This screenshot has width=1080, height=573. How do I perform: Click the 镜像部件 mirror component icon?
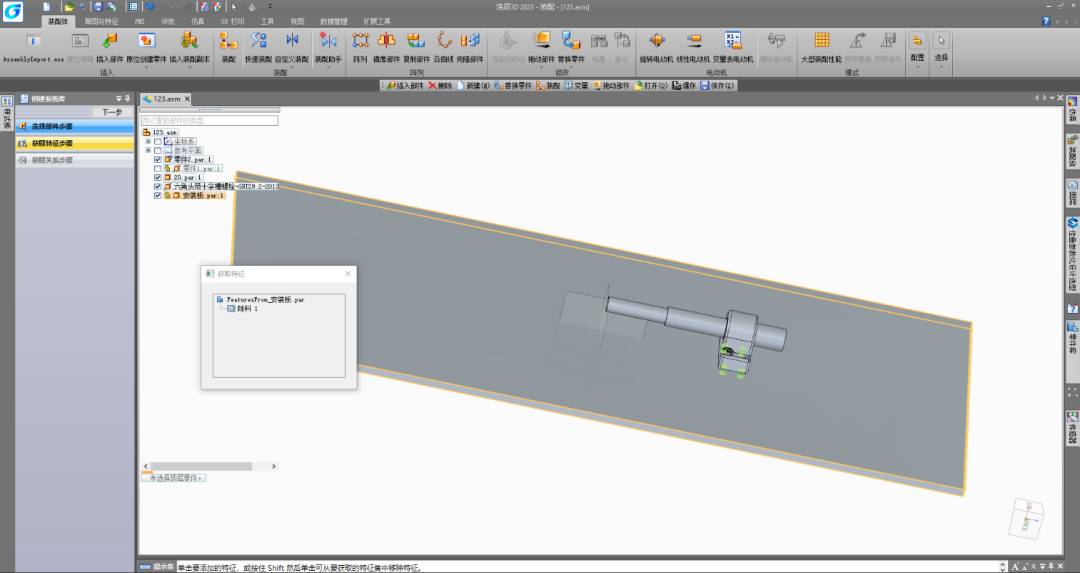[x=386, y=41]
